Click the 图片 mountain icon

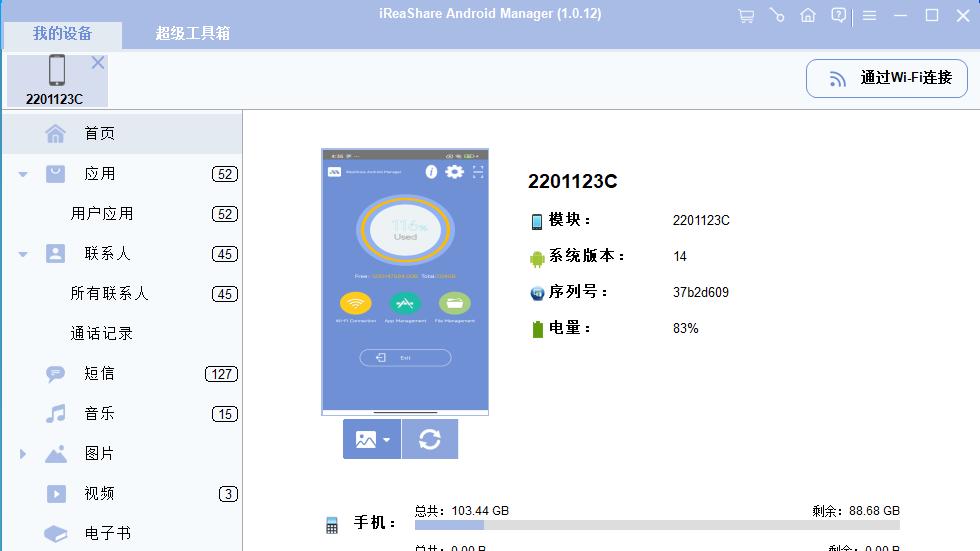(x=56, y=454)
